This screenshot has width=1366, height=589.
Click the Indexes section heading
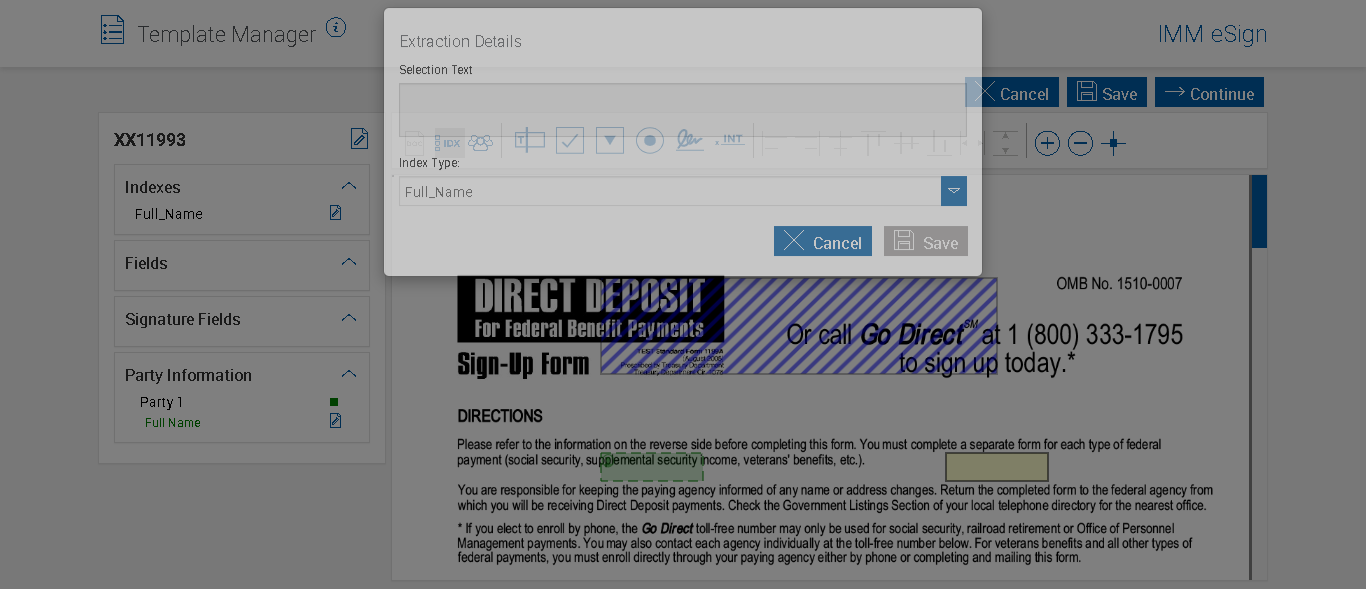[152, 187]
